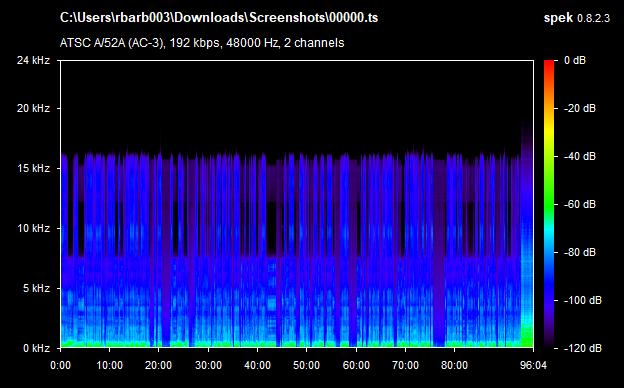This screenshot has width=624, height=388.
Task: Click the 0 kHz frequency axis label
Action: point(36,348)
